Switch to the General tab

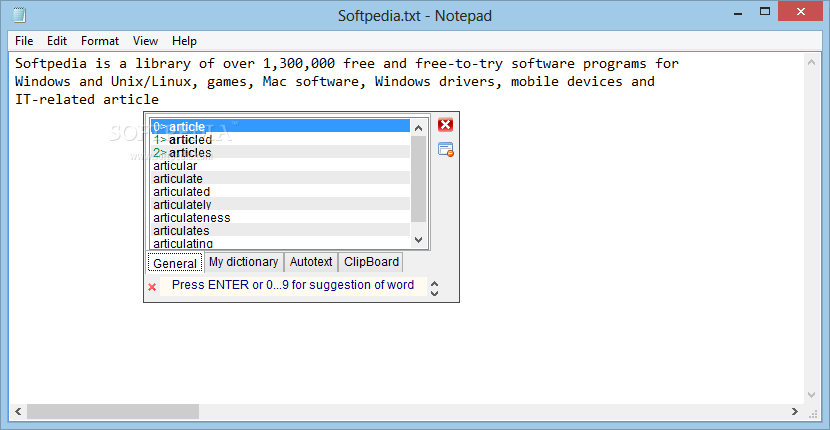pos(175,263)
